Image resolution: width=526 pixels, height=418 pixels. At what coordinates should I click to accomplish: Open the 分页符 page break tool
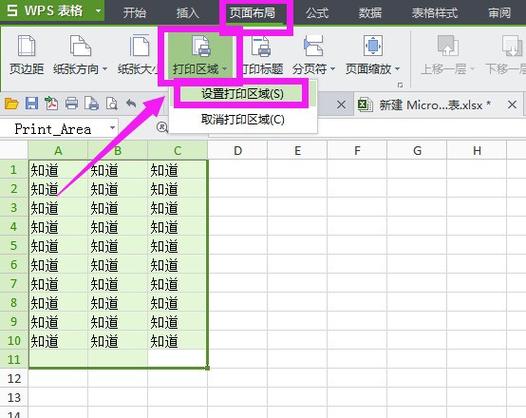click(313, 54)
